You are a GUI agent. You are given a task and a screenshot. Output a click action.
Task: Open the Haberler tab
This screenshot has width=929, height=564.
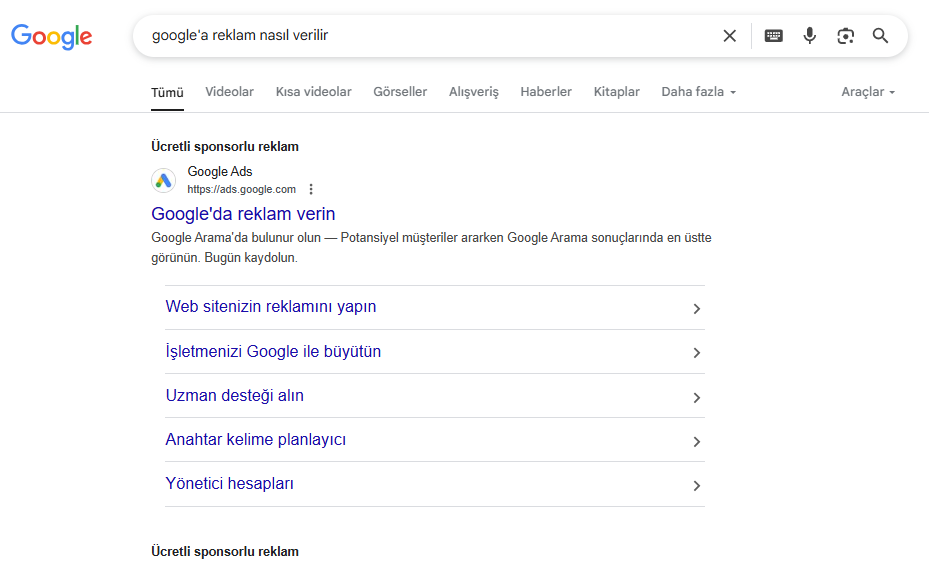tap(546, 92)
